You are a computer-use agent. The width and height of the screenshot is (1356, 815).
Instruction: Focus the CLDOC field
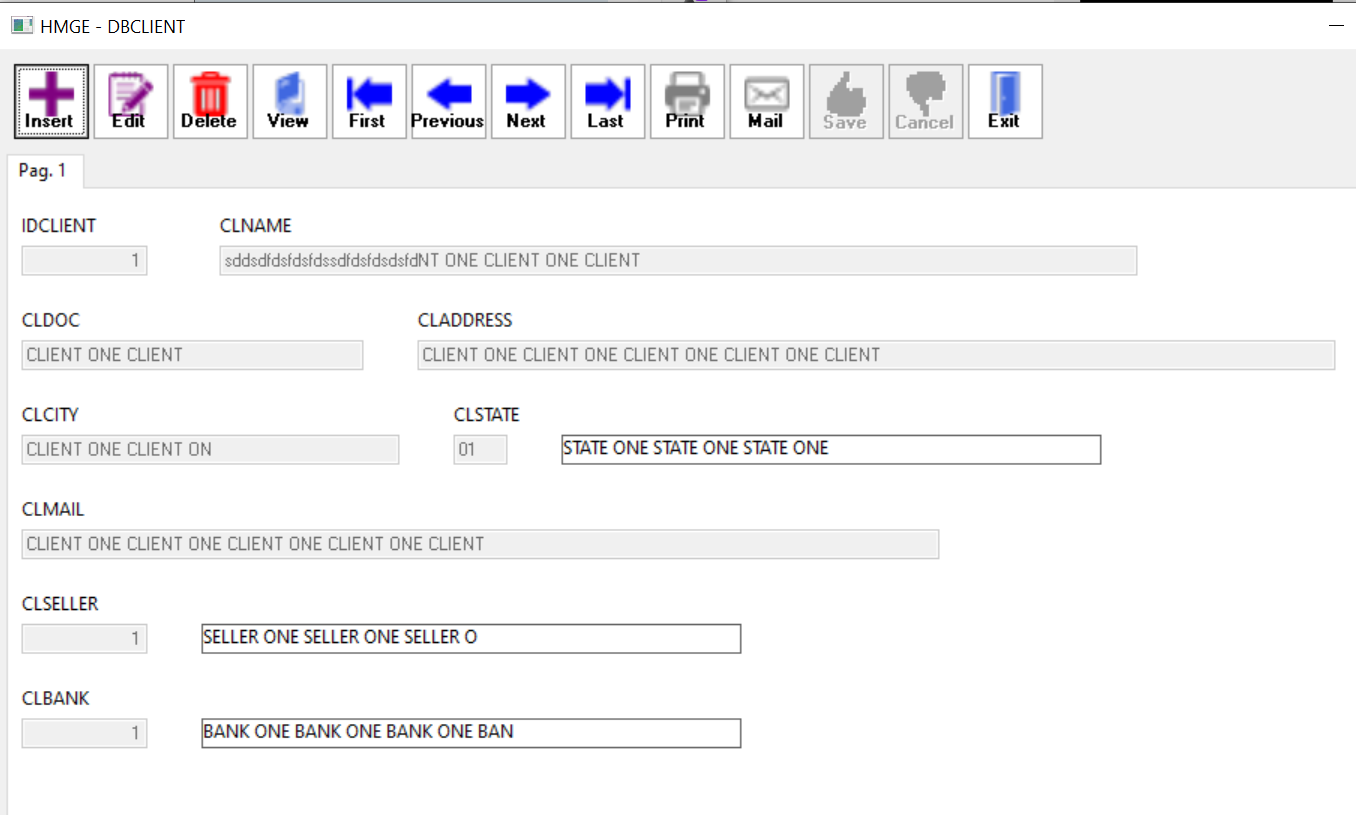(192, 355)
